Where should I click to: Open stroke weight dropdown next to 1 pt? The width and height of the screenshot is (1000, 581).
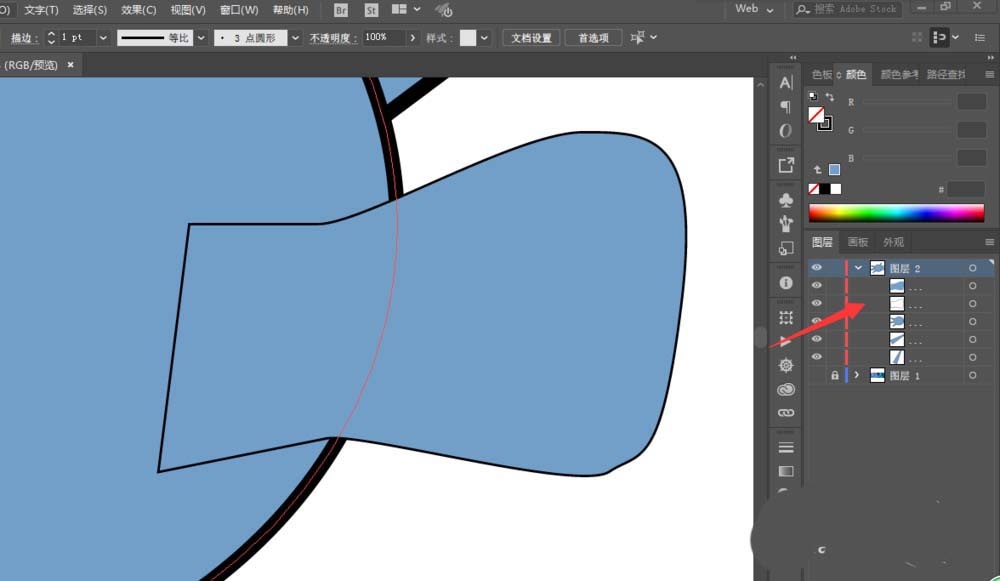coord(103,38)
